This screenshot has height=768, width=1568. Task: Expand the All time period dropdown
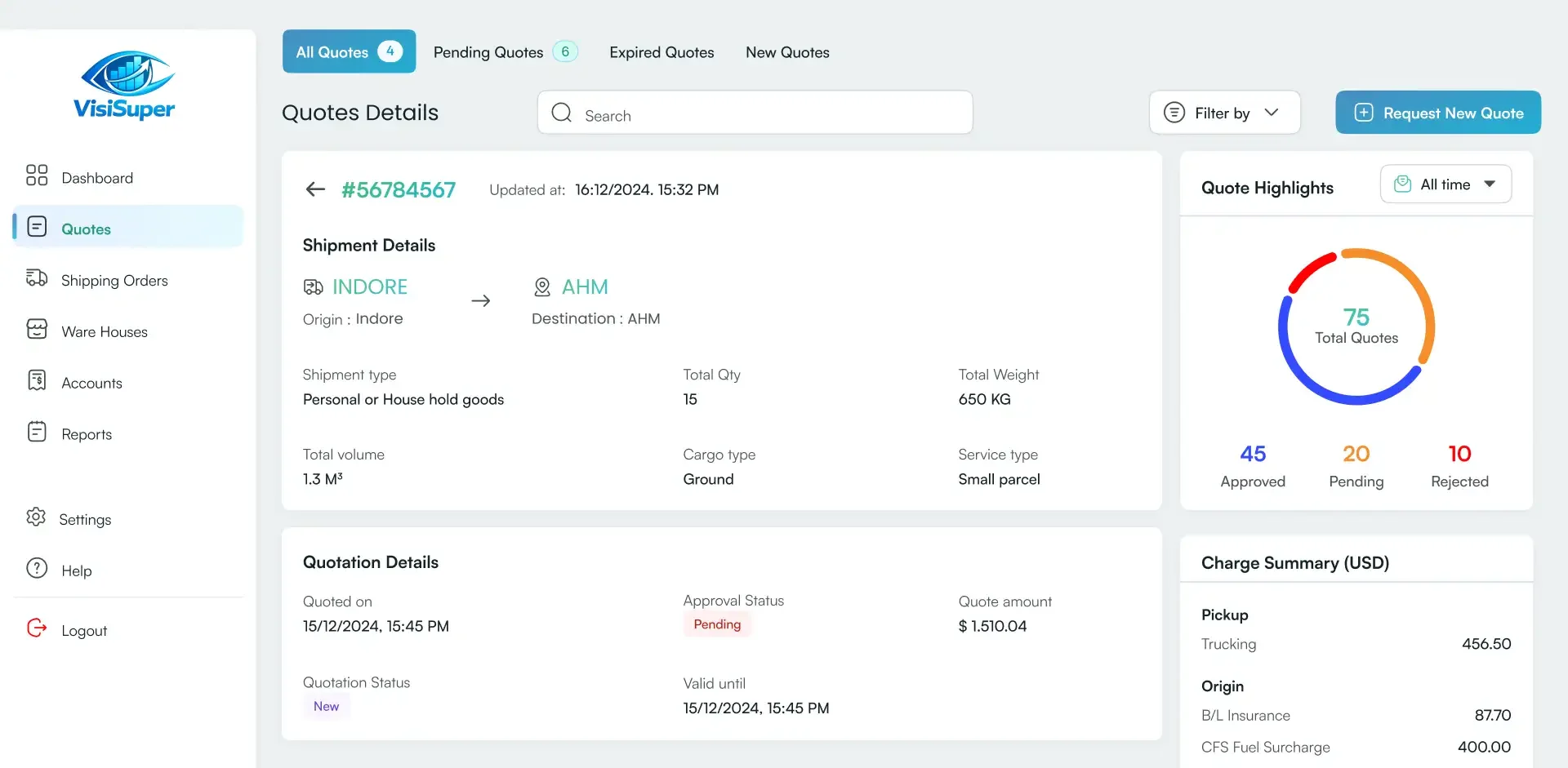(x=1445, y=184)
